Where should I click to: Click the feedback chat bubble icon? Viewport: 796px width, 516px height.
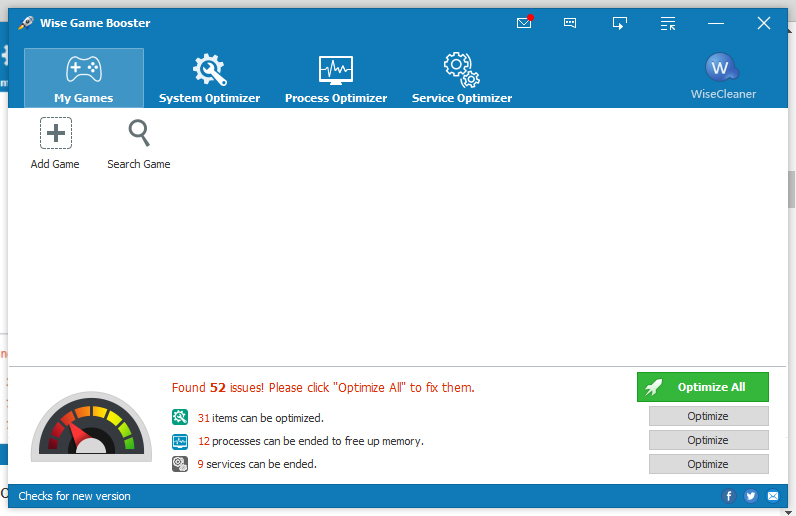tap(570, 23)
